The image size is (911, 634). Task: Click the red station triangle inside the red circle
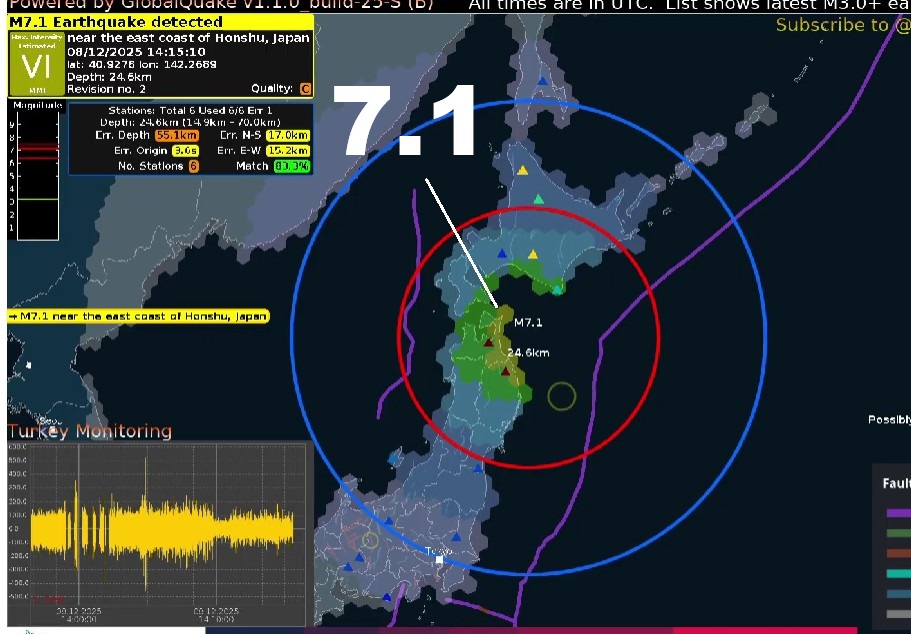489,341
